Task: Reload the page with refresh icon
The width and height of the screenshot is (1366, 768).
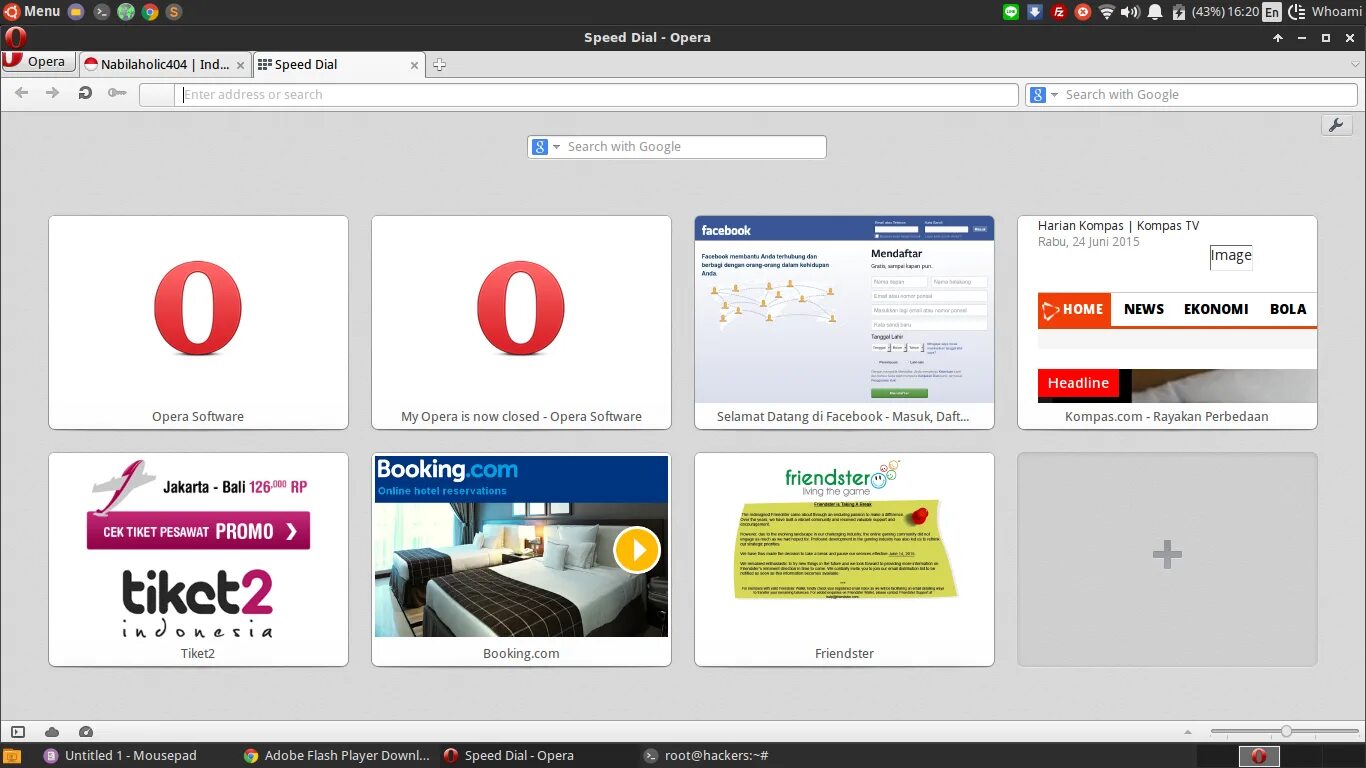Action: tap(85, 93)
